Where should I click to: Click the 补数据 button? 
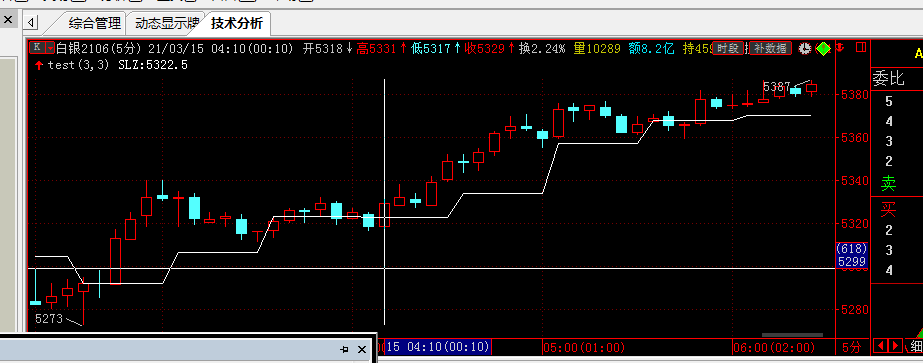[770, 48]
